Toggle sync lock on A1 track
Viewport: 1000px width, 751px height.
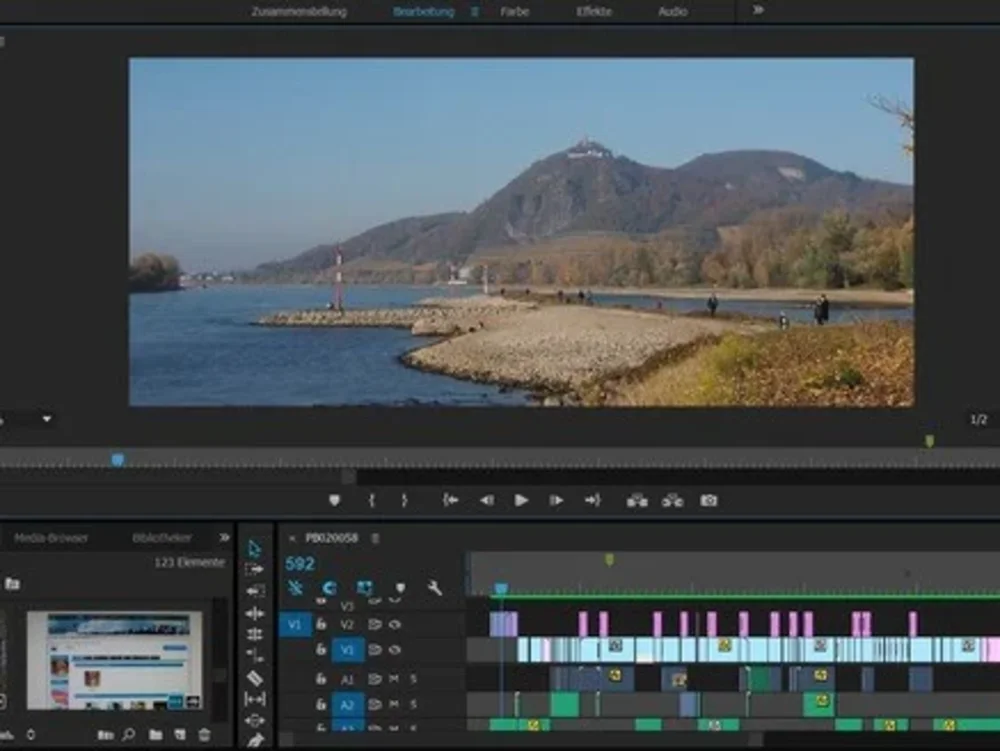coord(374,679)
